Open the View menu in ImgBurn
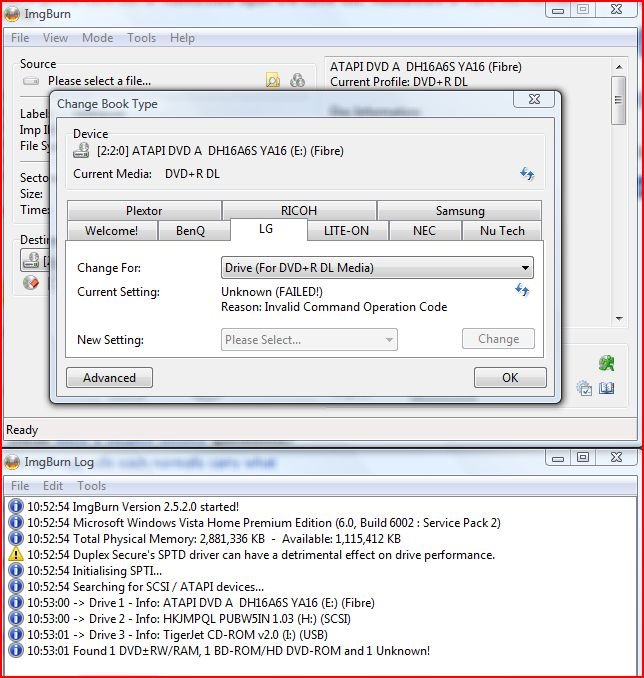Screen dimensions: 644x678 click(55, 38)
